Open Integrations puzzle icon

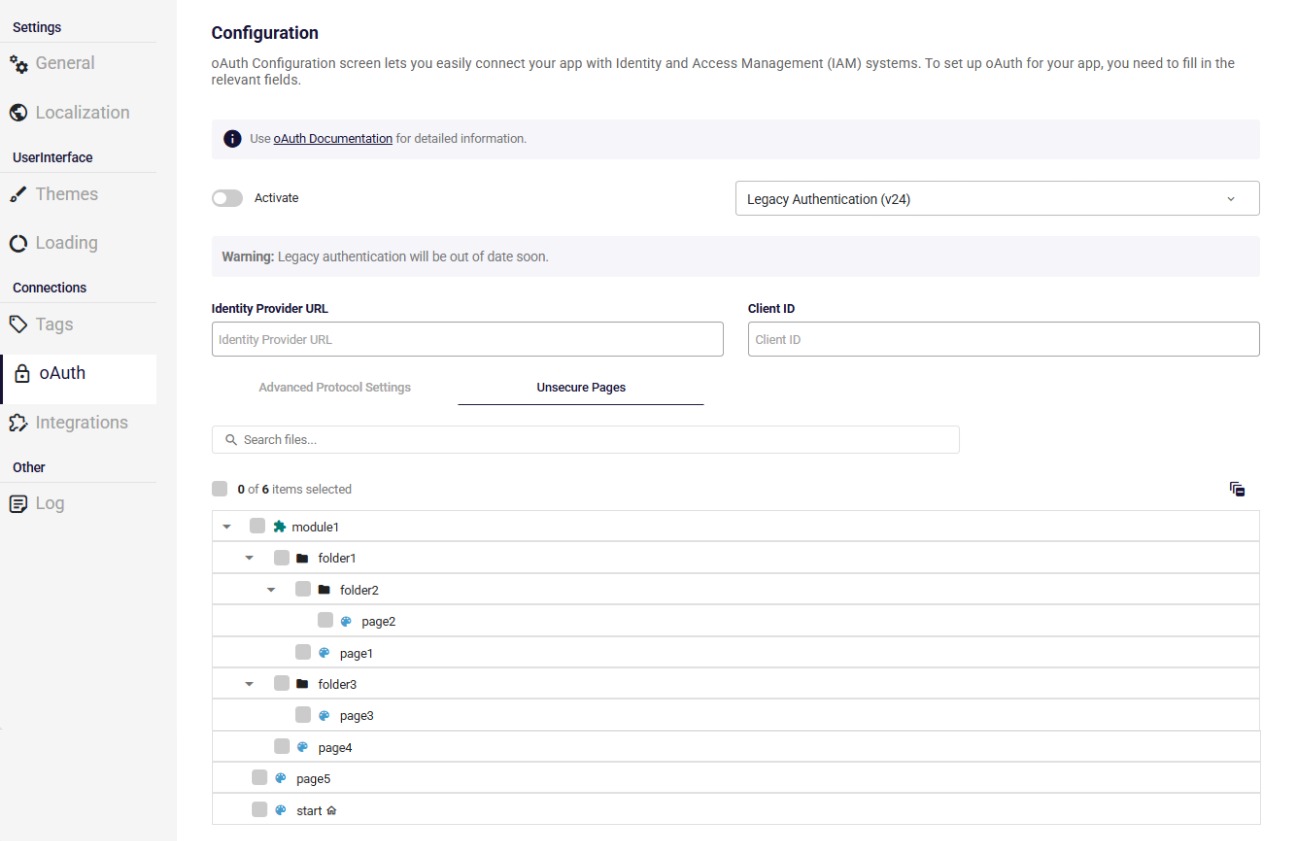19,423
